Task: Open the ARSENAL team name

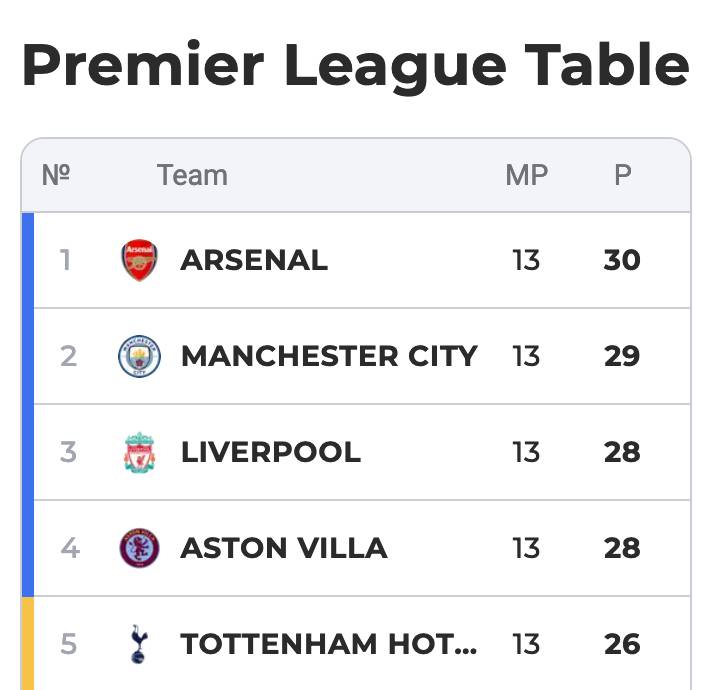Action: [x=254, y=260]
